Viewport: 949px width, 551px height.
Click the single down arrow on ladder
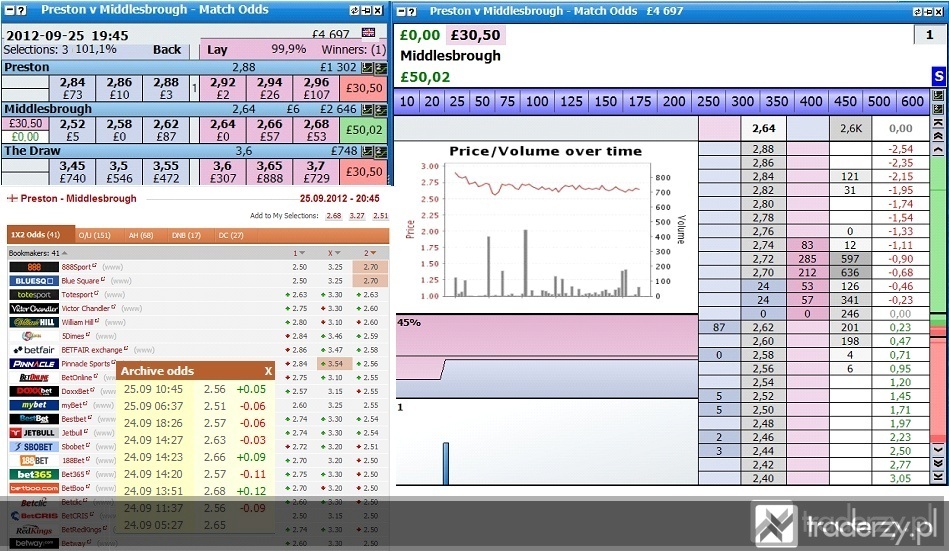(938, 449)
